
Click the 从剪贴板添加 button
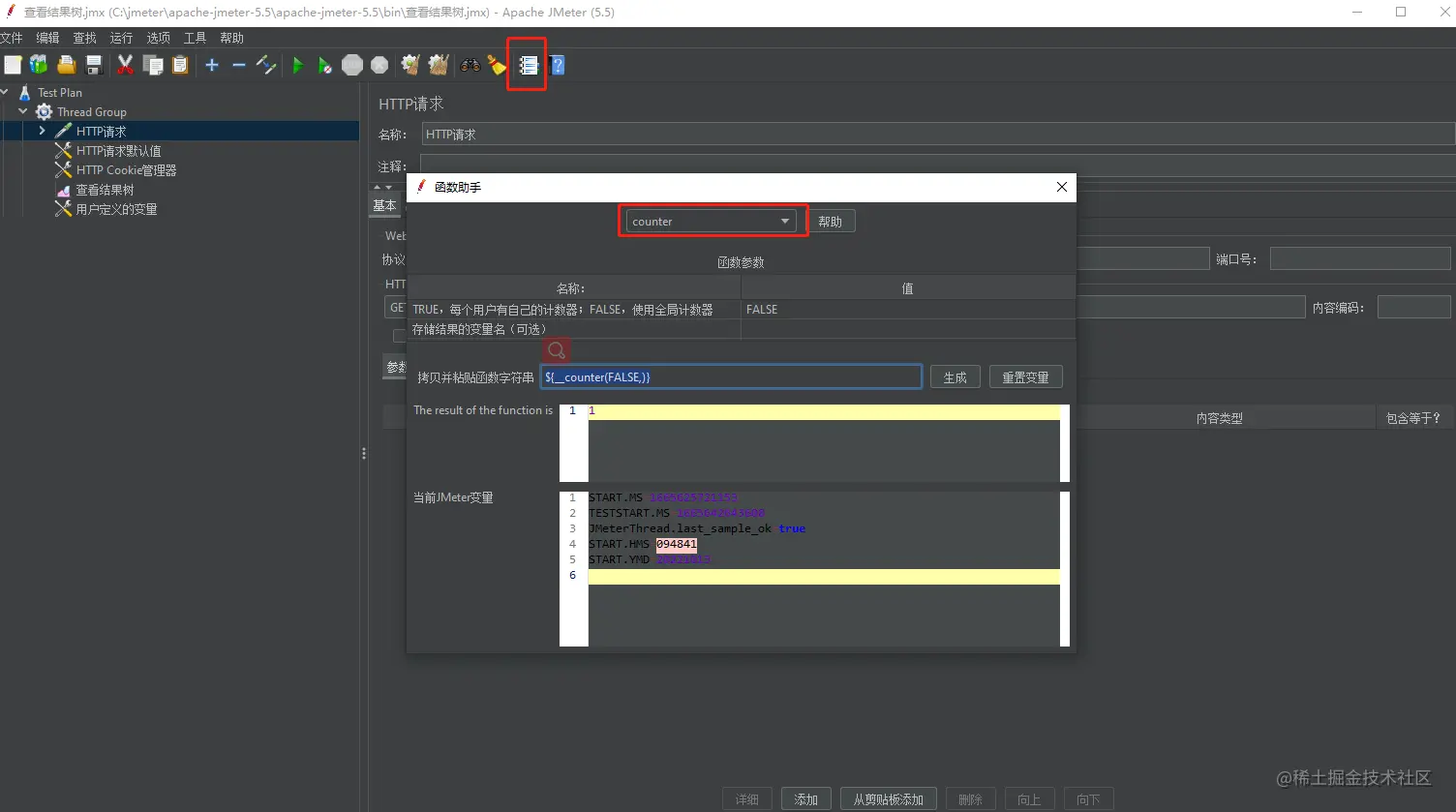888,799
